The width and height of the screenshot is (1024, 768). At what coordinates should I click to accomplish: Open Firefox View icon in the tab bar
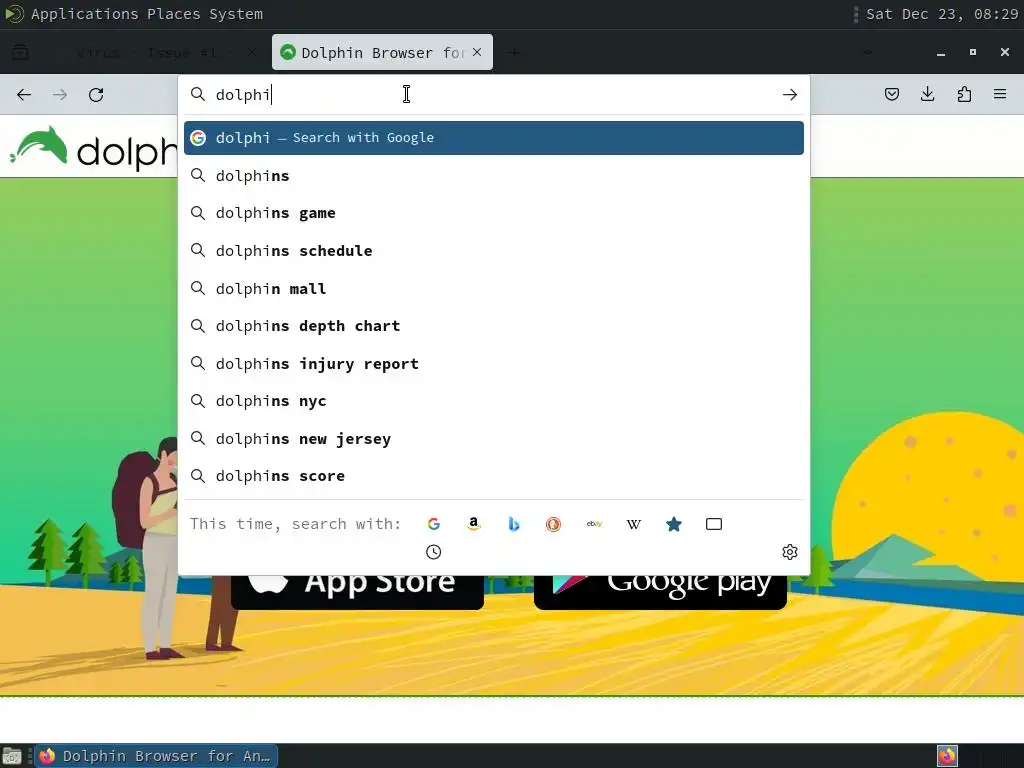(x=20, y=52)
